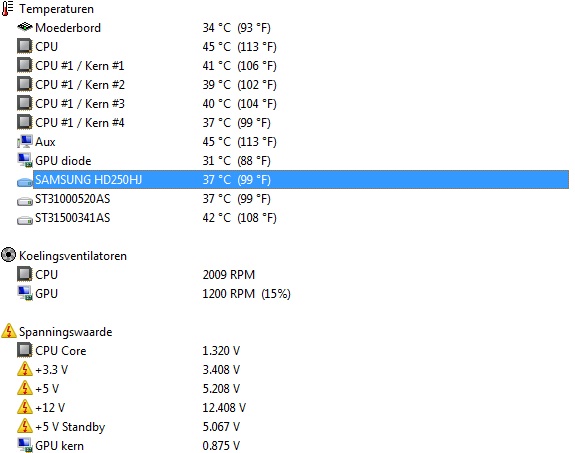This screenshot has height=453, width=575.
Task: Click the Aux sensor monitor icon
Action: pyautogui.click(x=25, y=142)
